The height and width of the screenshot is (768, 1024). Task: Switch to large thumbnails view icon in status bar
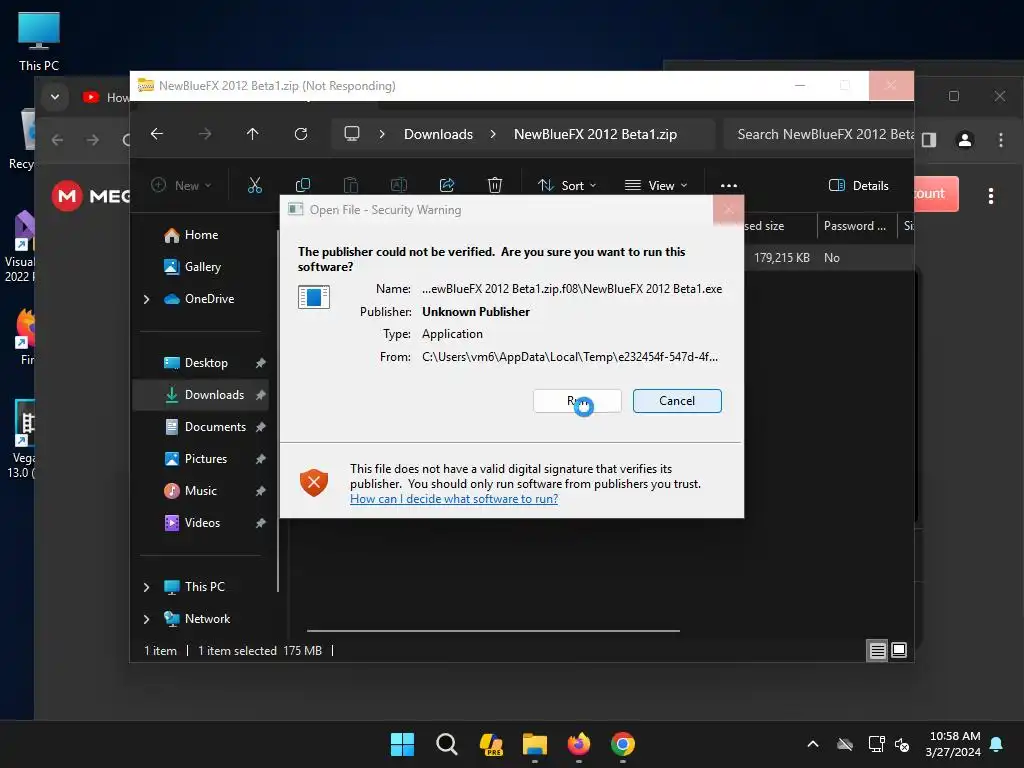click(899, 650)
